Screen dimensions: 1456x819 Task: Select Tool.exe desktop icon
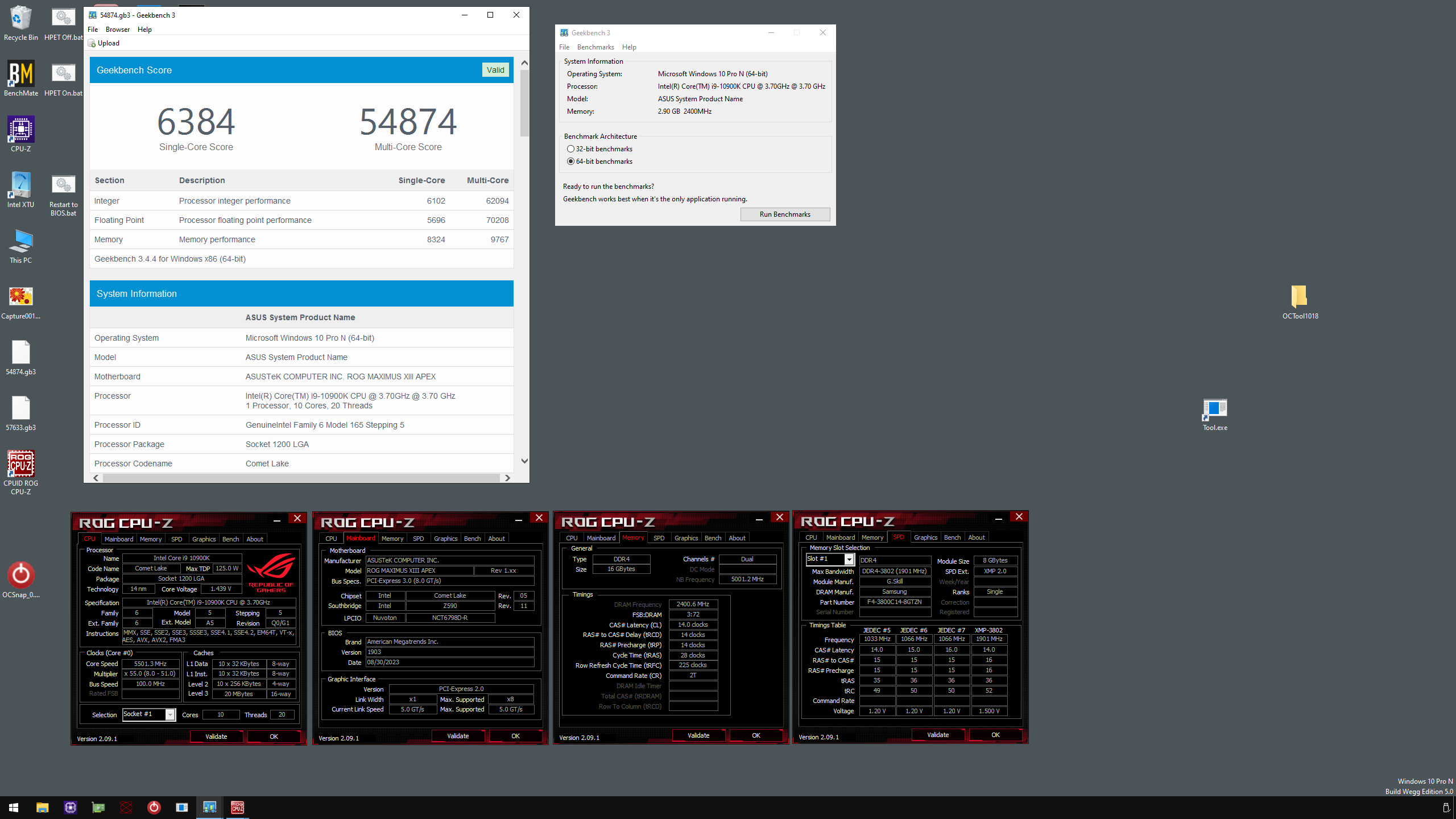(1215, 414)
